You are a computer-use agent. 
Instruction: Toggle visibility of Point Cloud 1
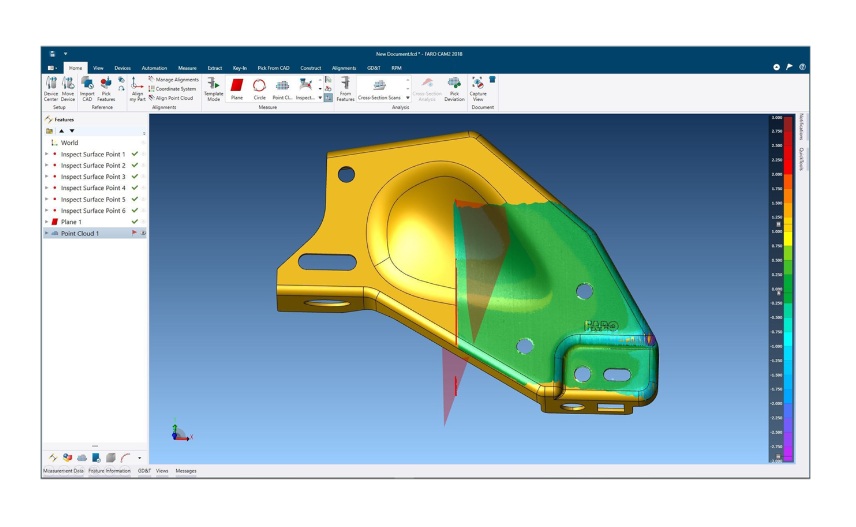144,233
